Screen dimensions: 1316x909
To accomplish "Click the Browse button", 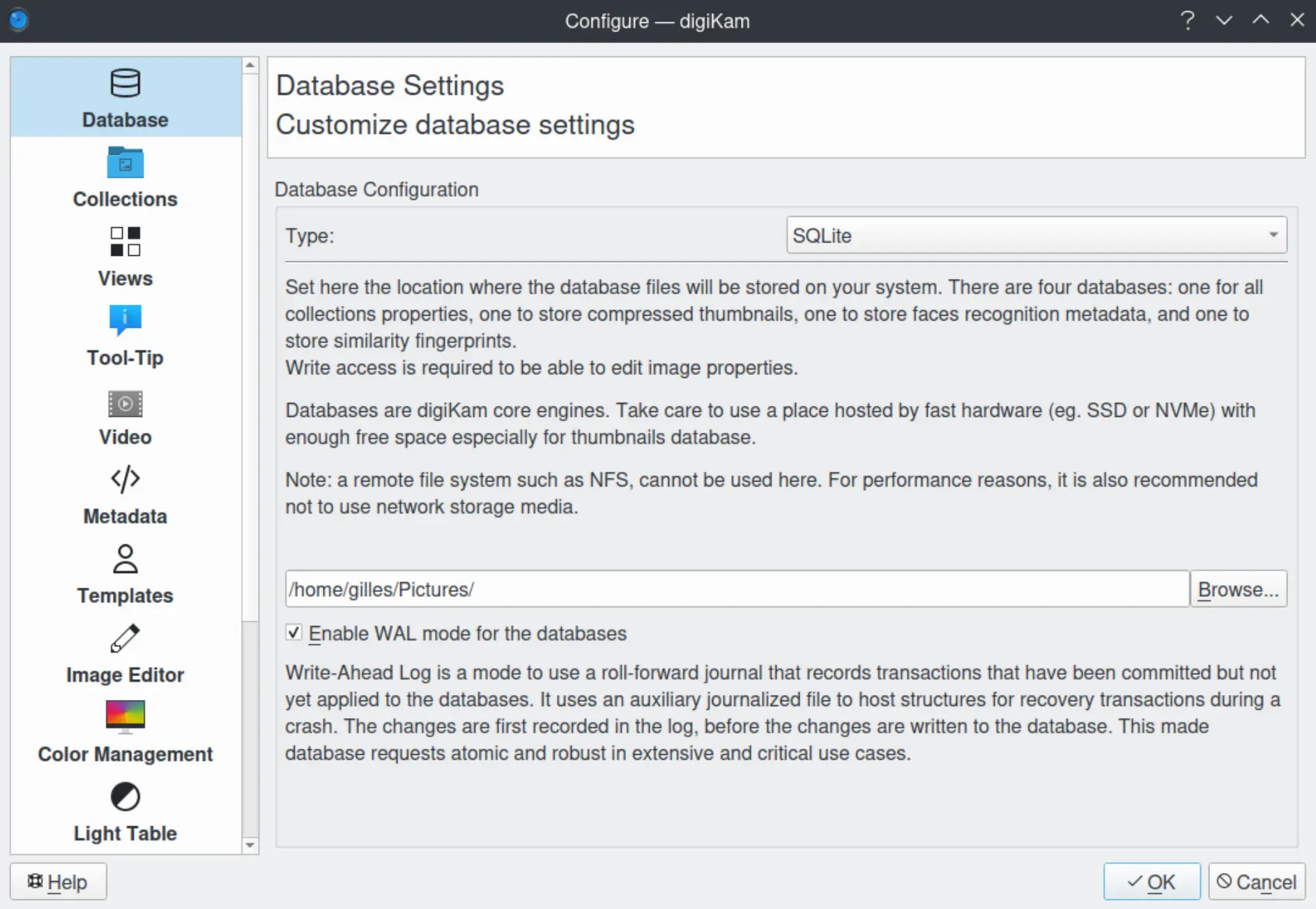I will tap(1239, 588).
